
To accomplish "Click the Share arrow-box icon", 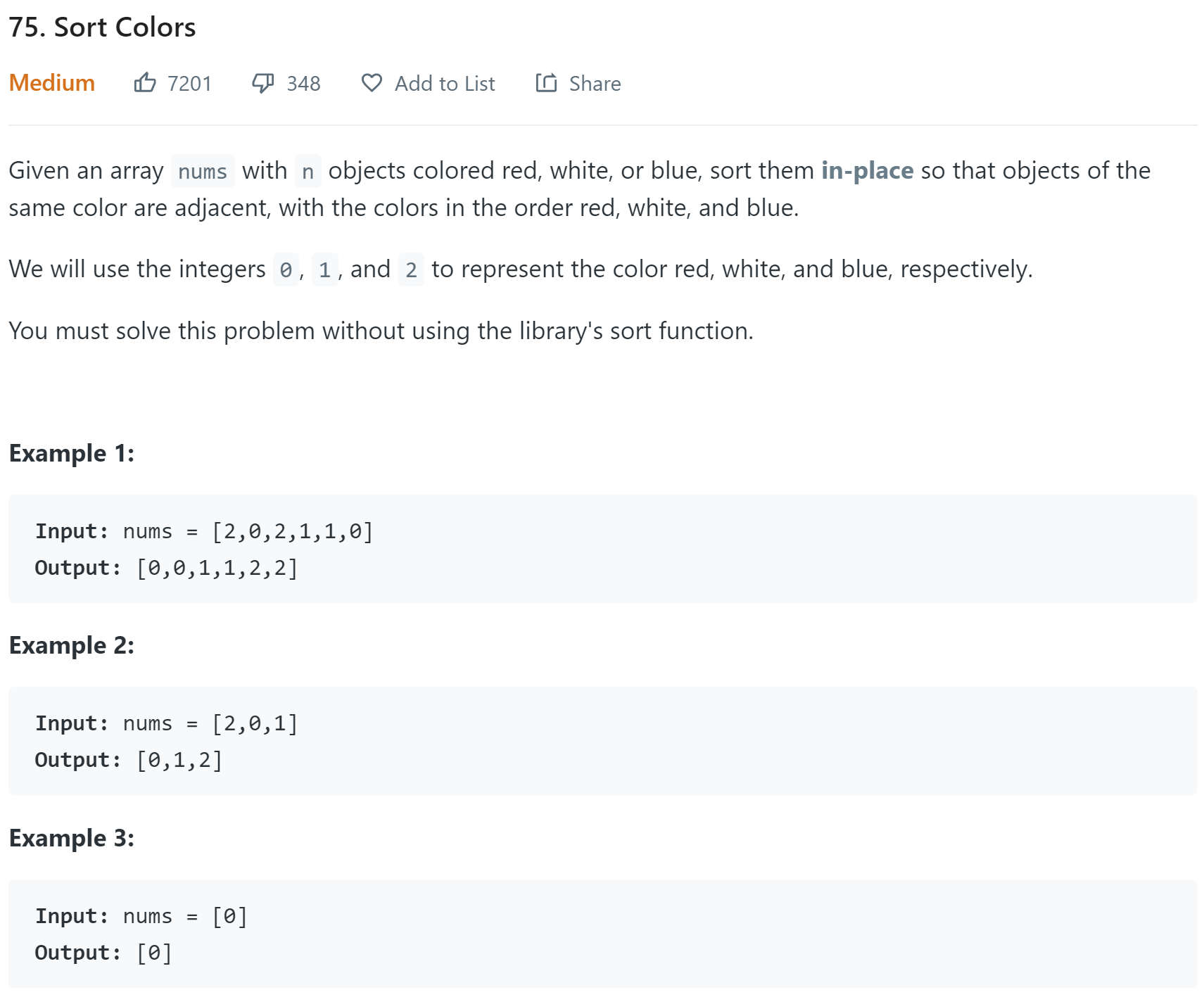I will point(546,83).
